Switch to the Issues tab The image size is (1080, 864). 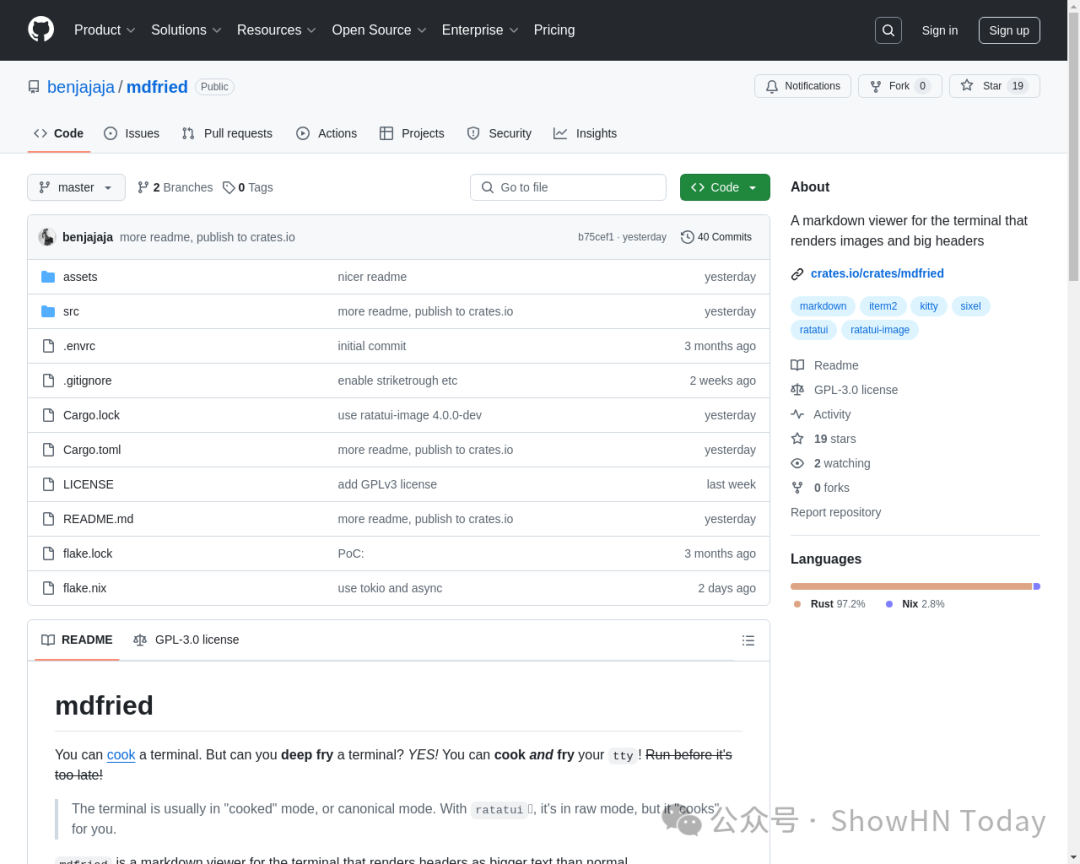pos(132,134)
